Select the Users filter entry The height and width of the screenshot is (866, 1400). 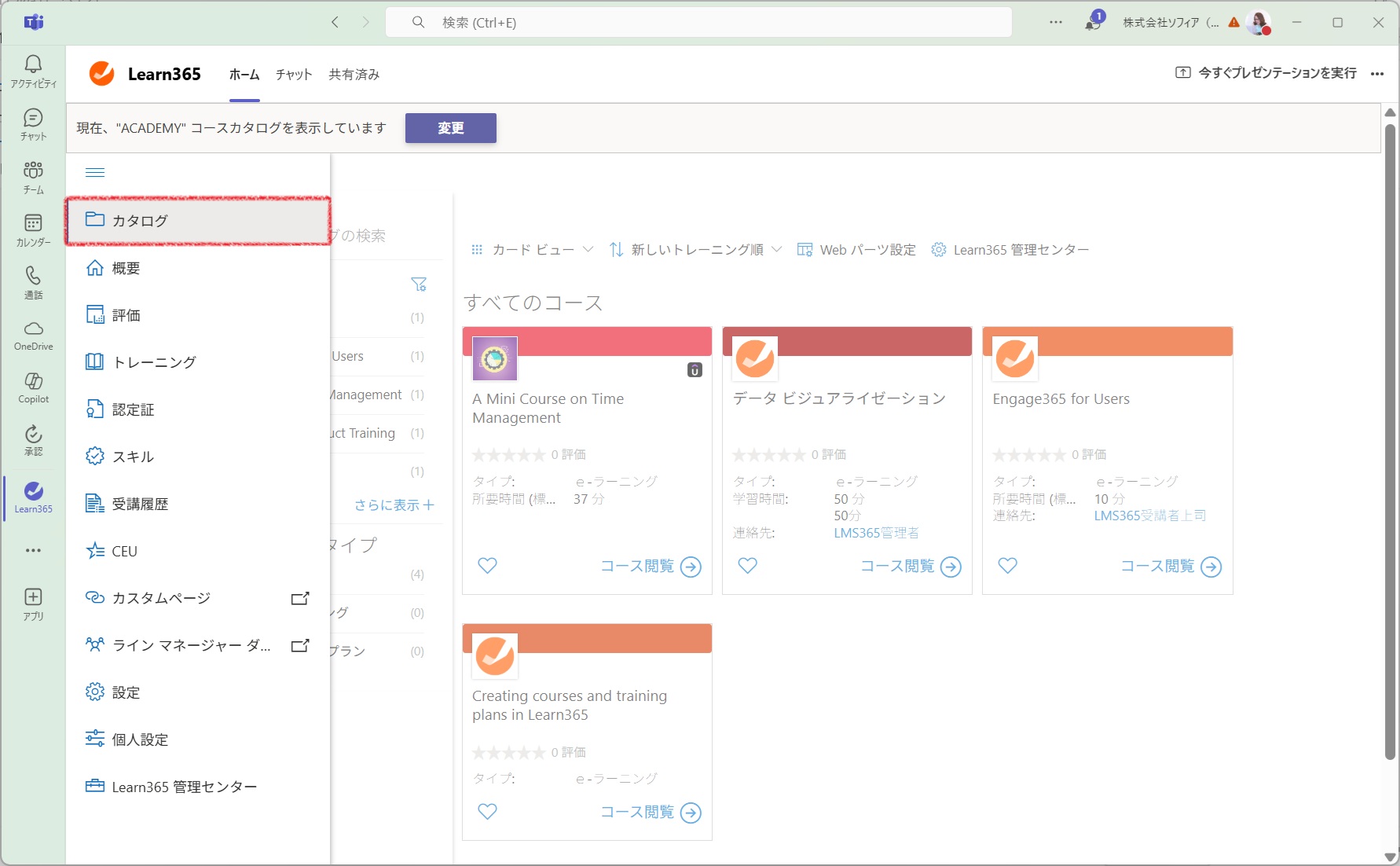point(378,356)
